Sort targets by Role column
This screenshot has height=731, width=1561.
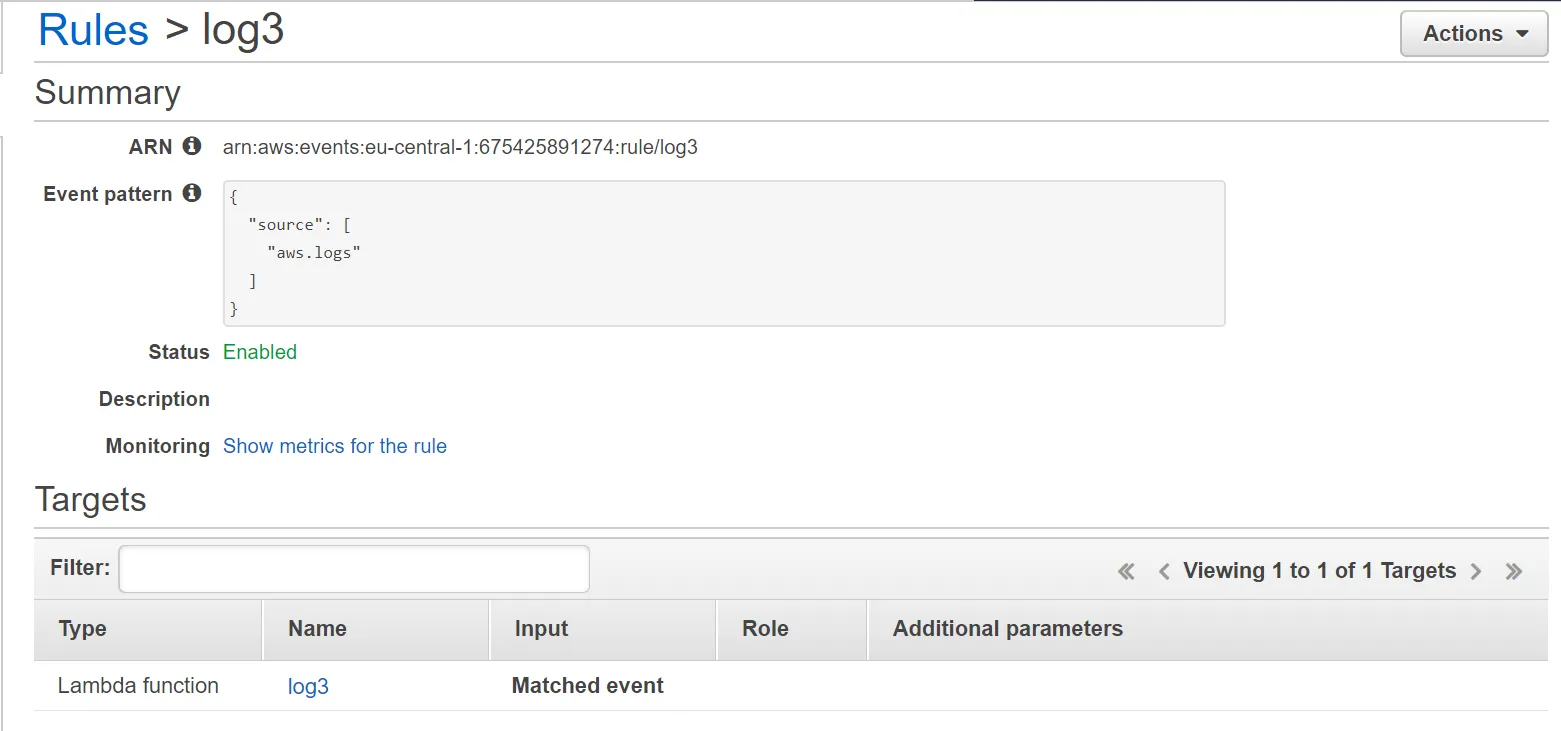(x=765, y=629)
